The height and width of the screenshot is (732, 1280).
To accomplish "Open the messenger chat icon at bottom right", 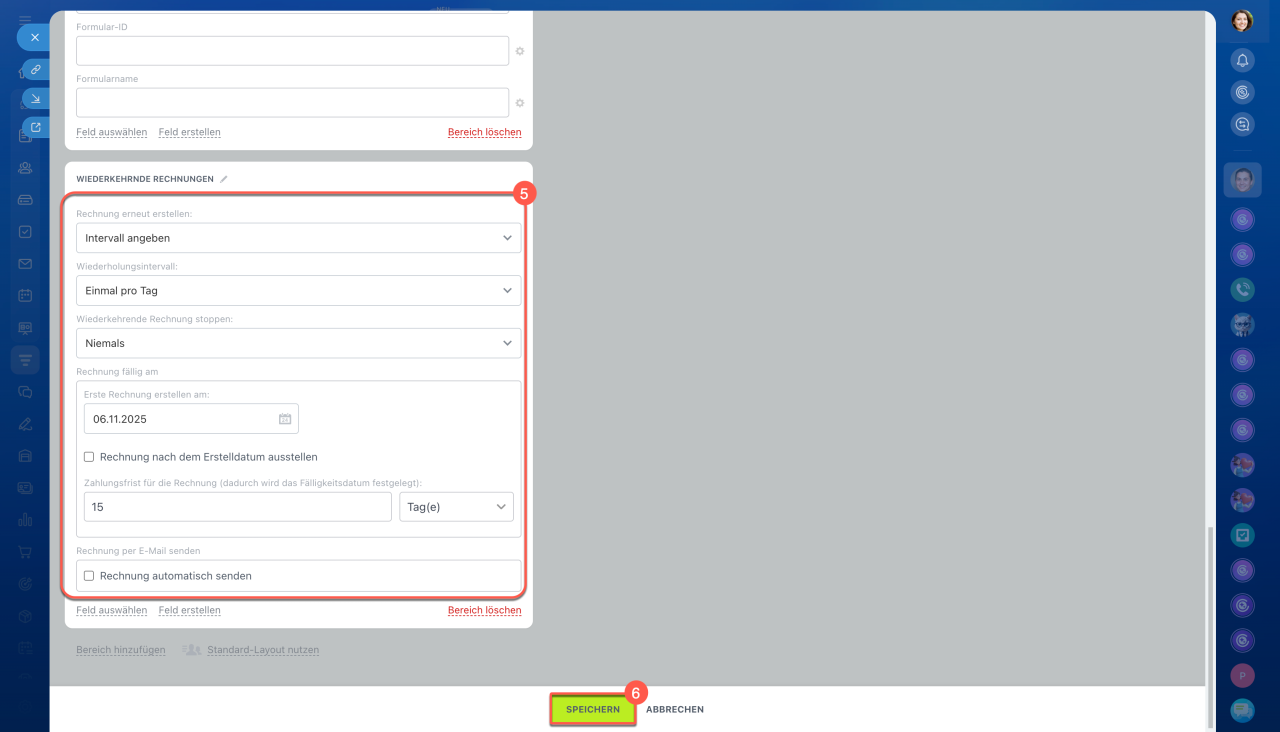I will tap(1242, 710).
